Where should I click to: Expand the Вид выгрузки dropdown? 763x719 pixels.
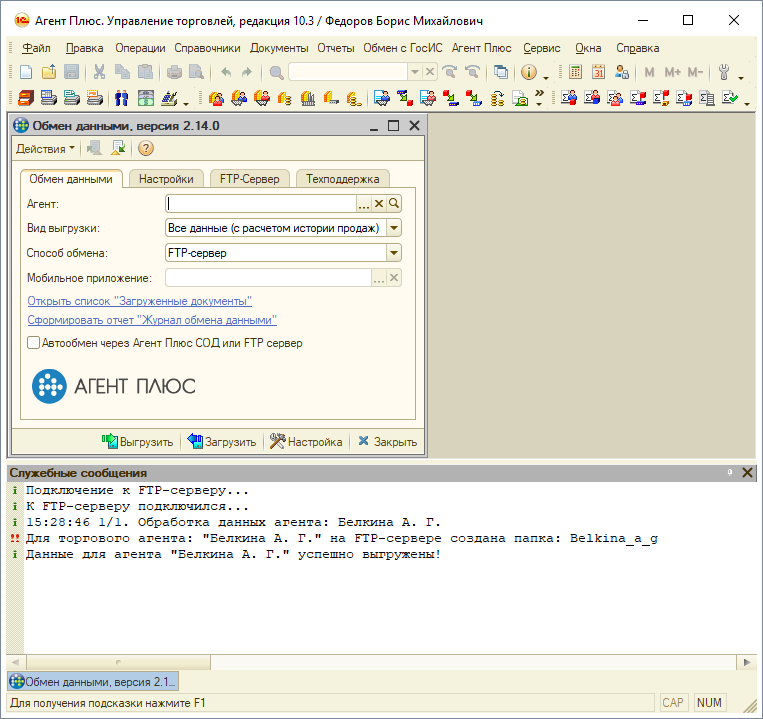click(x=394, y=228)
